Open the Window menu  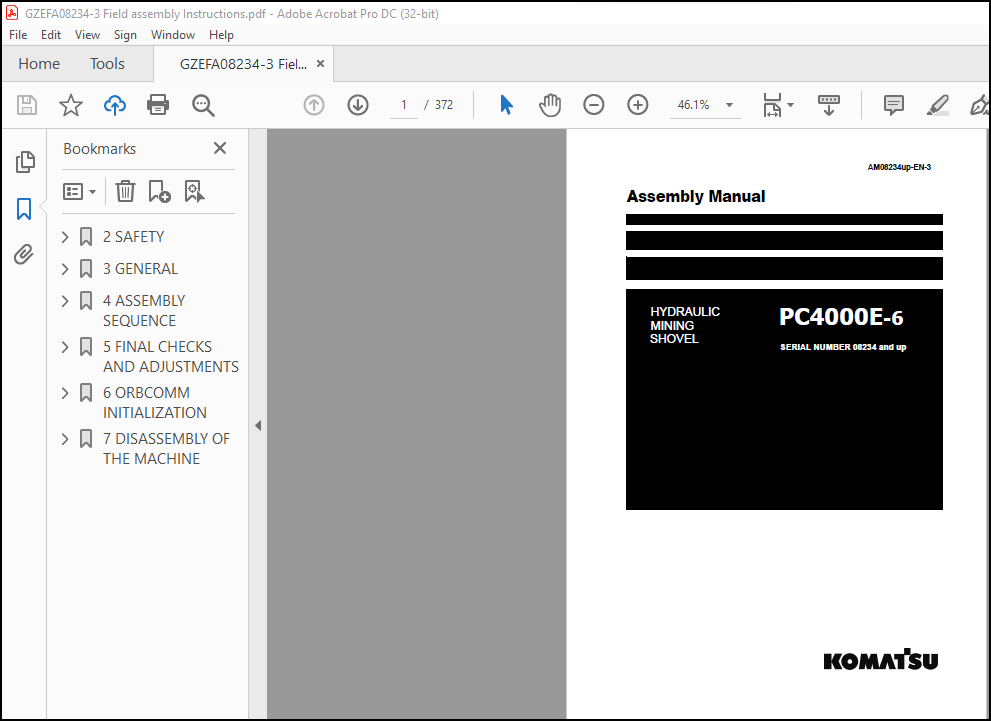click(173, 35)
